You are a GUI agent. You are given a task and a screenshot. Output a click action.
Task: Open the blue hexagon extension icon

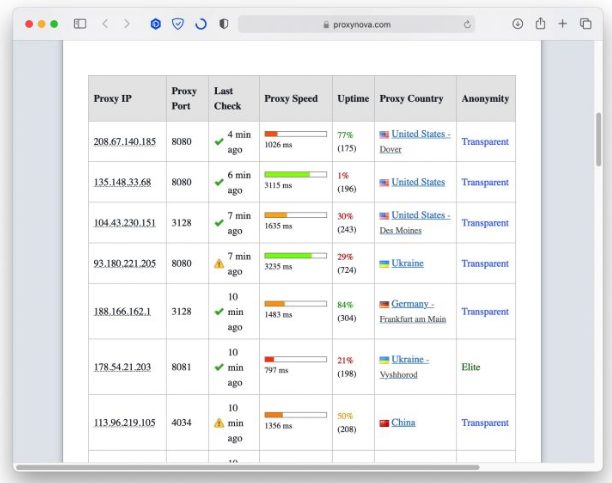pyautogui.click(x=155, y=24)
